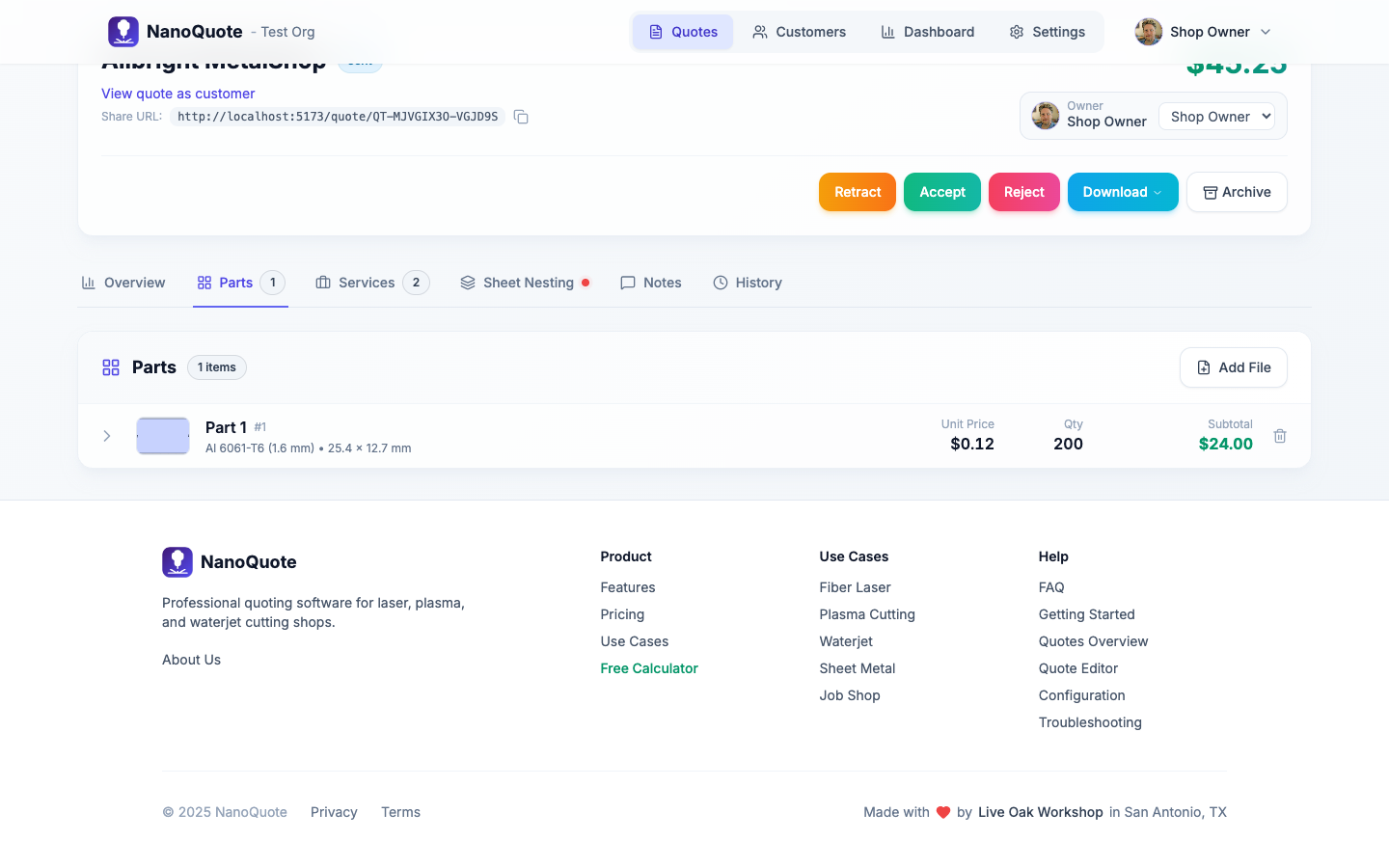Click the Part 1 quantity value 200
The image size is (1389, 868).
tap(1068, 444)
